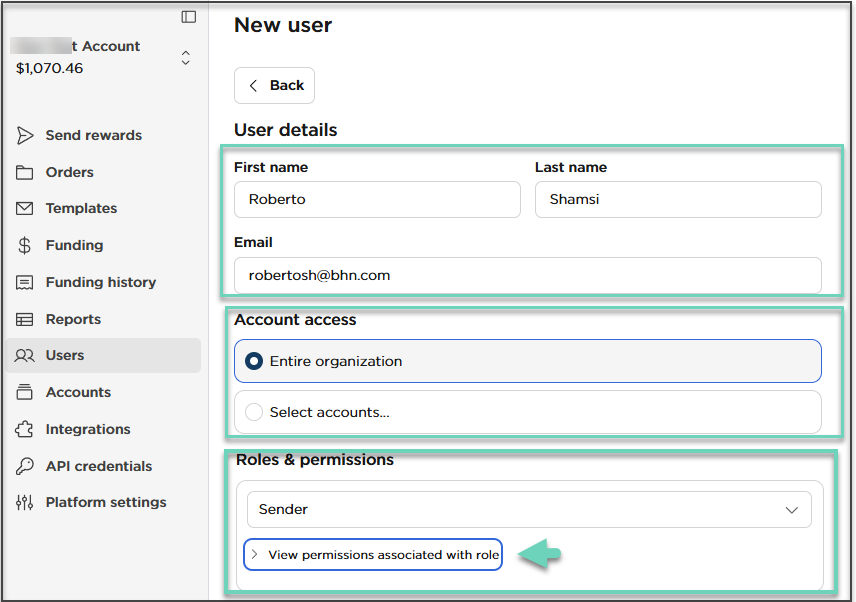Click the Platform settings sliders icon
856x602 pixels.
(25, 502)
